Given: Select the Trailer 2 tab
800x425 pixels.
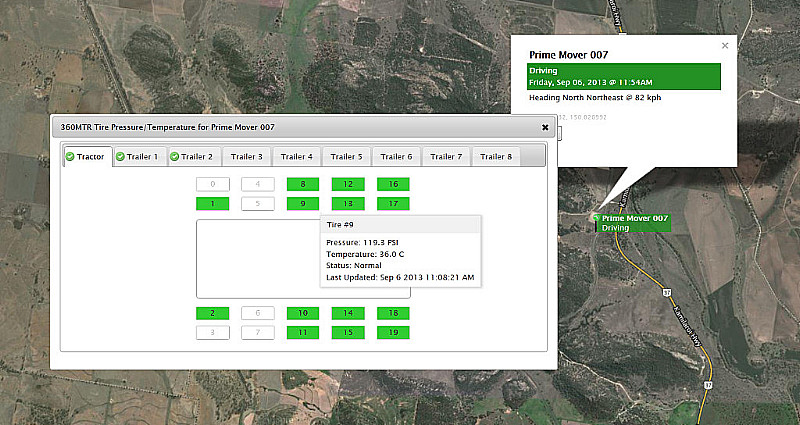Looking at the screenshot, I should pyautogui.click(x=191, y=156).
